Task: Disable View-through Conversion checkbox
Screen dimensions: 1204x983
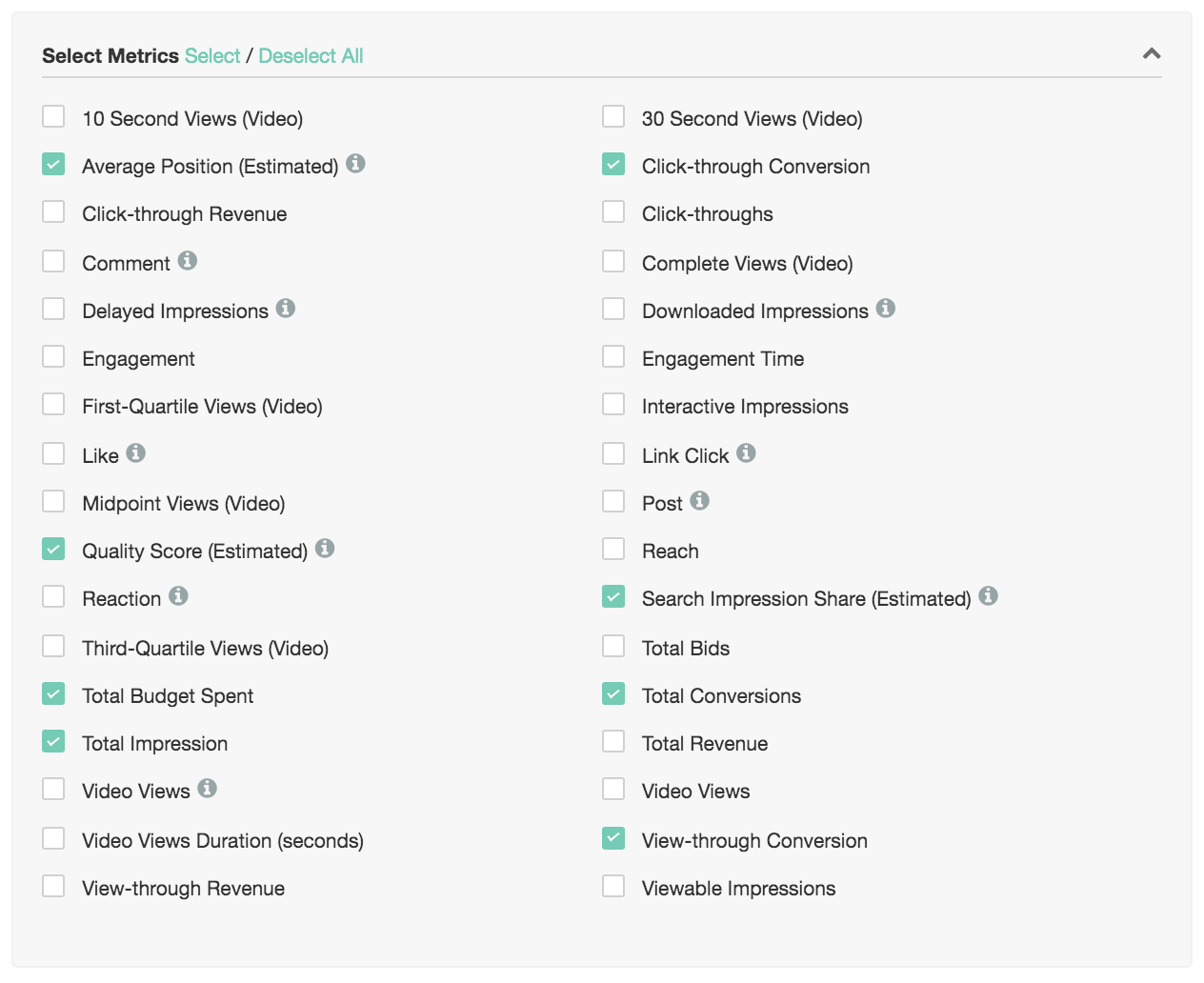Action: pos(613,839)
